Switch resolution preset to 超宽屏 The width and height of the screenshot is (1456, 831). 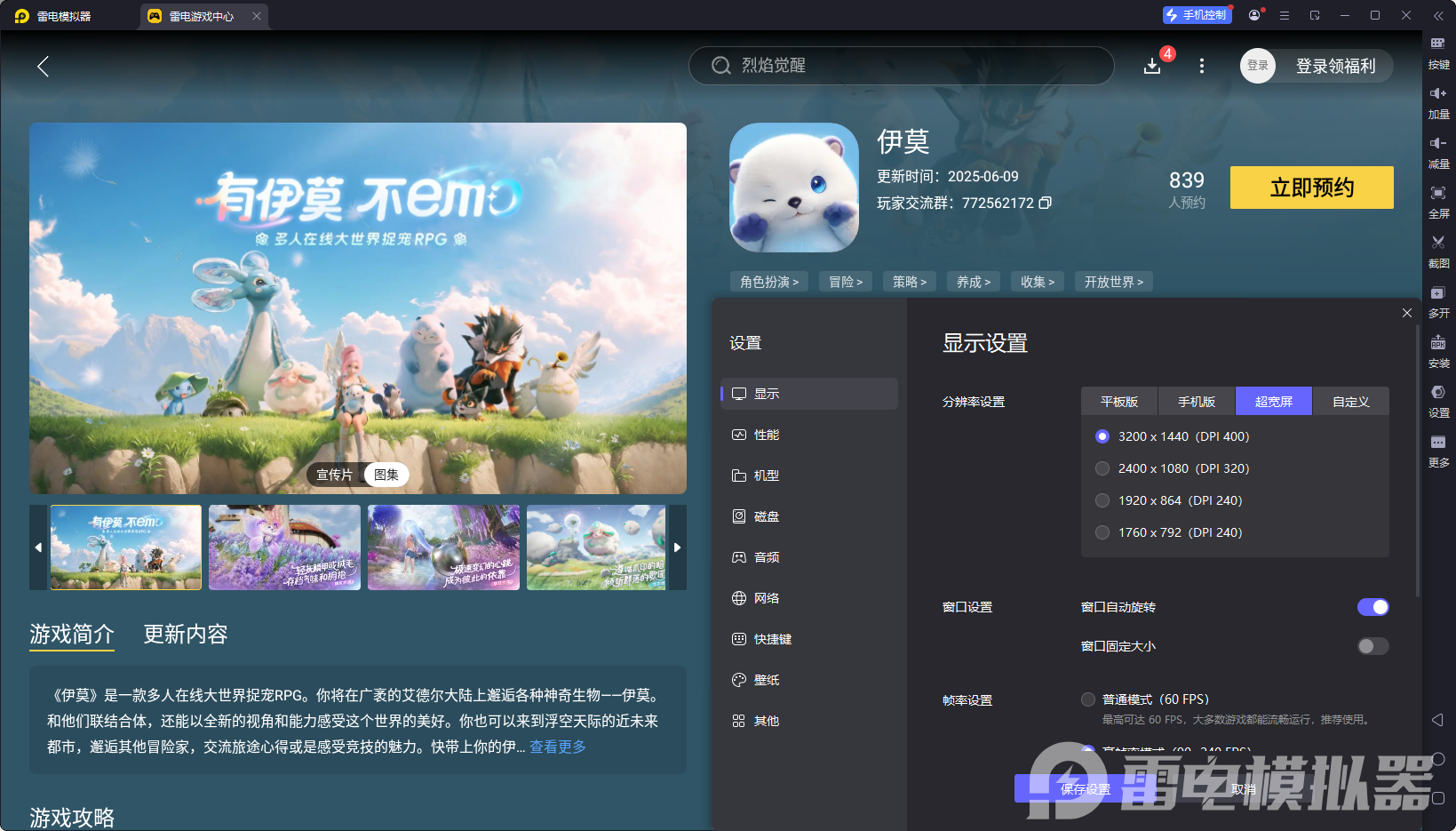point(1274,402)
